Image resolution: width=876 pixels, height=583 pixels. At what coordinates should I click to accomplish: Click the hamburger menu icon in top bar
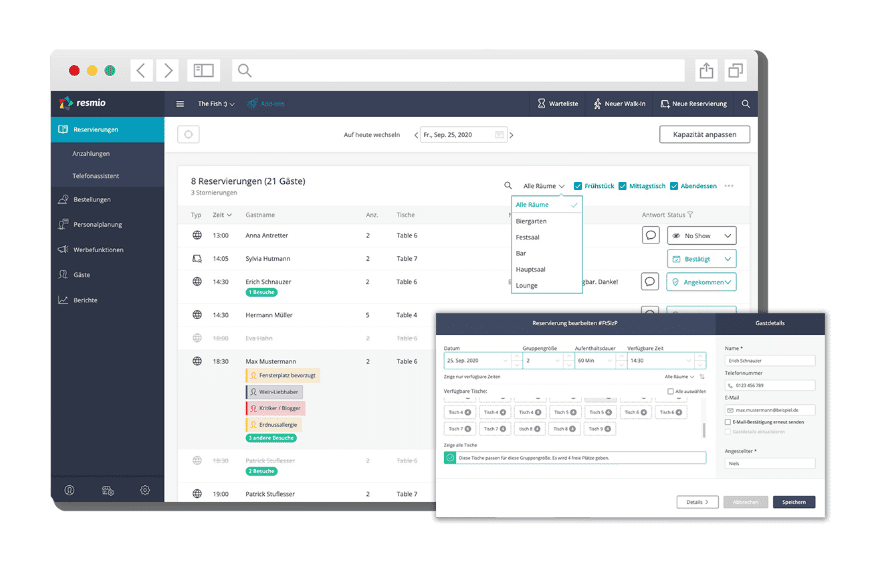tap(180, 104)
